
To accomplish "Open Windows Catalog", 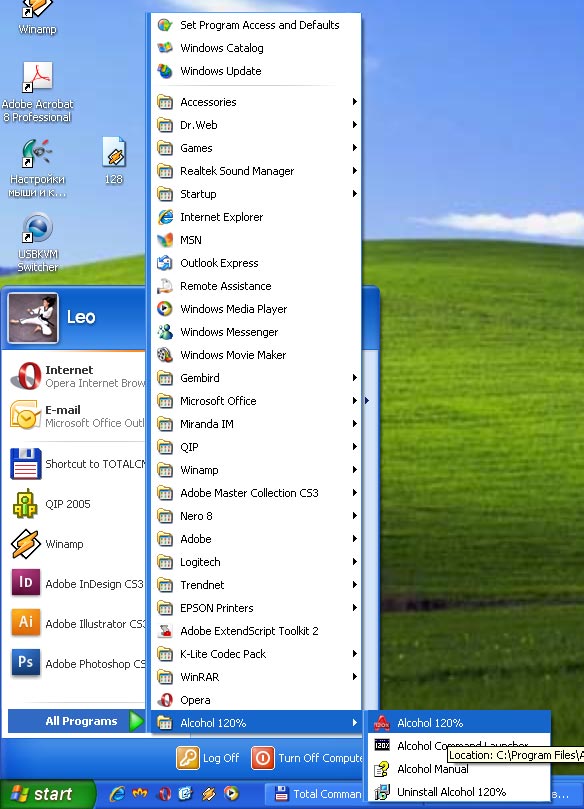I will point(256,48).
